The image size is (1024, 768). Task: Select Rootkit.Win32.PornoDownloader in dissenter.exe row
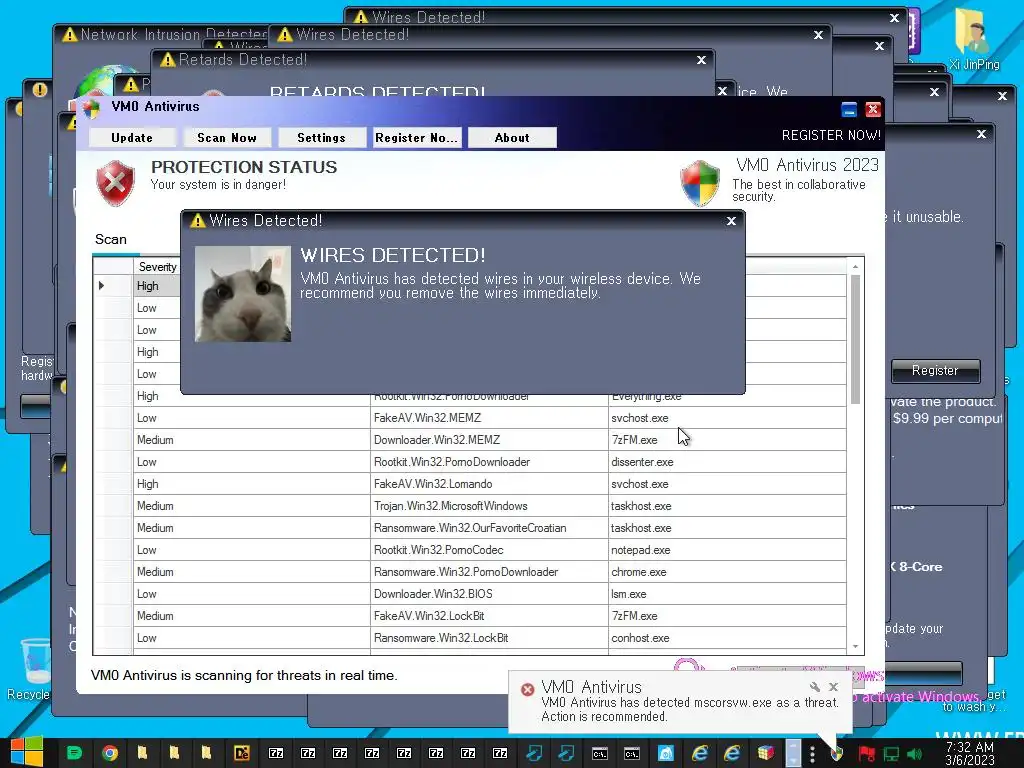click(x=489, y=462)
